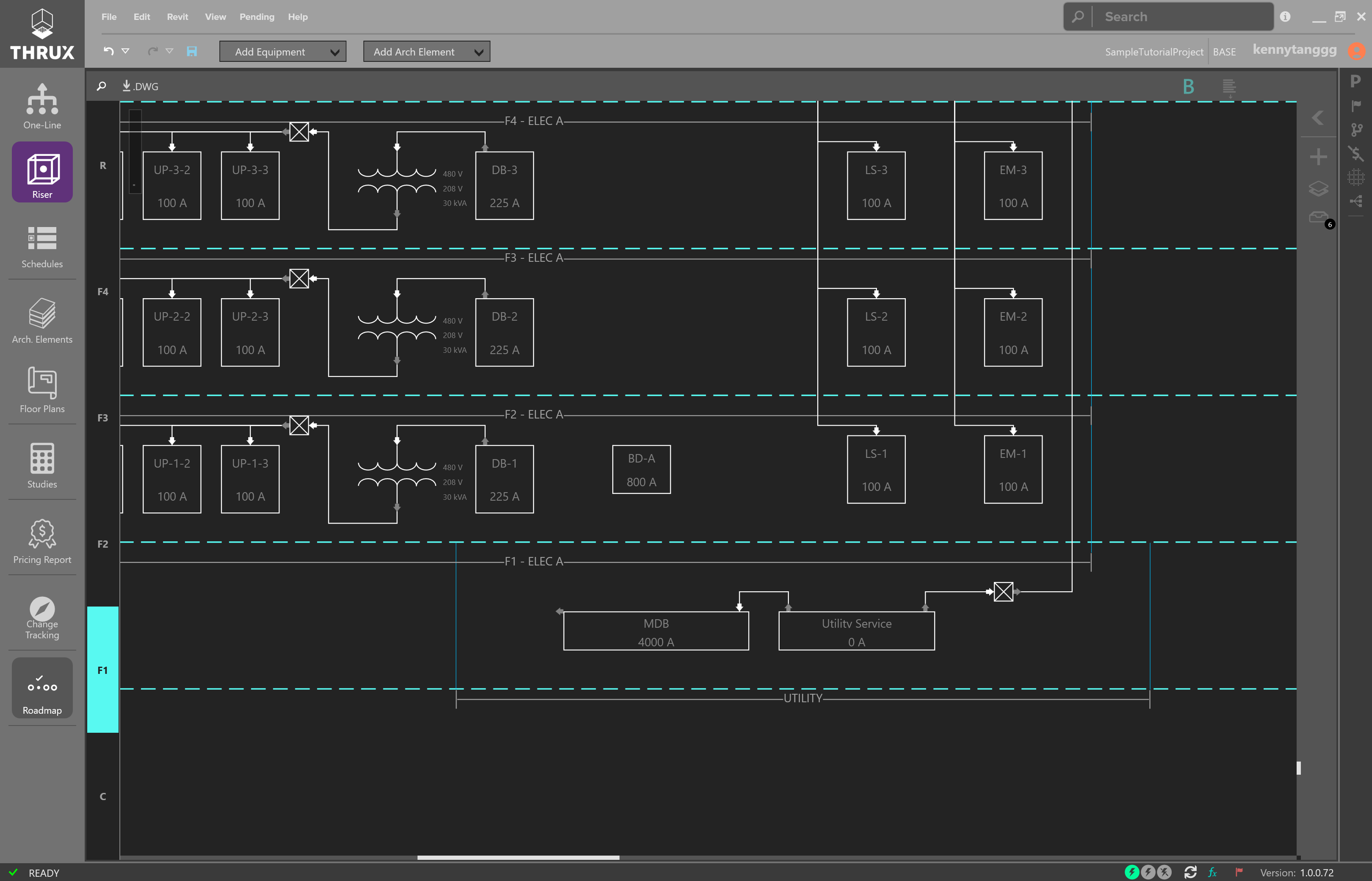The width and height of the screenshot is (1372, 881).
Task: Select the BD-A 800 A box
Action: [641, 470]
